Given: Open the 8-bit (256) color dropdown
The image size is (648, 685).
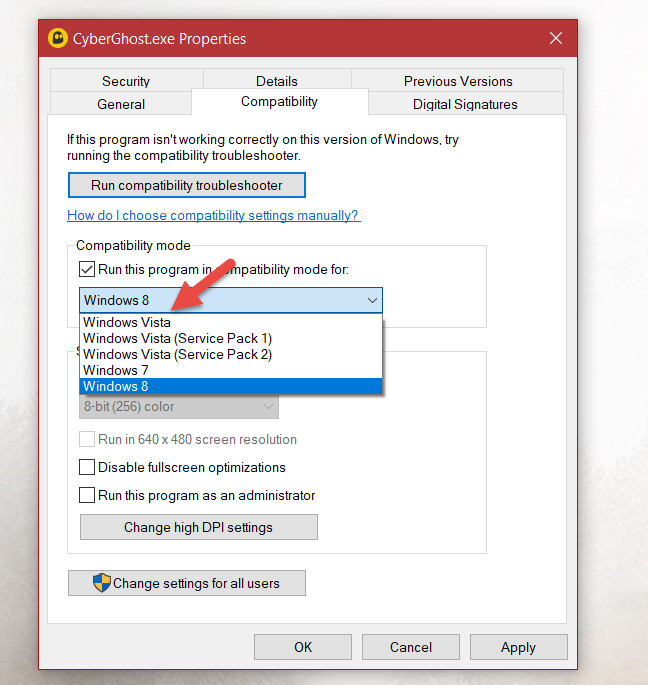Looking at the screenshot, I should tap(179, 407).
